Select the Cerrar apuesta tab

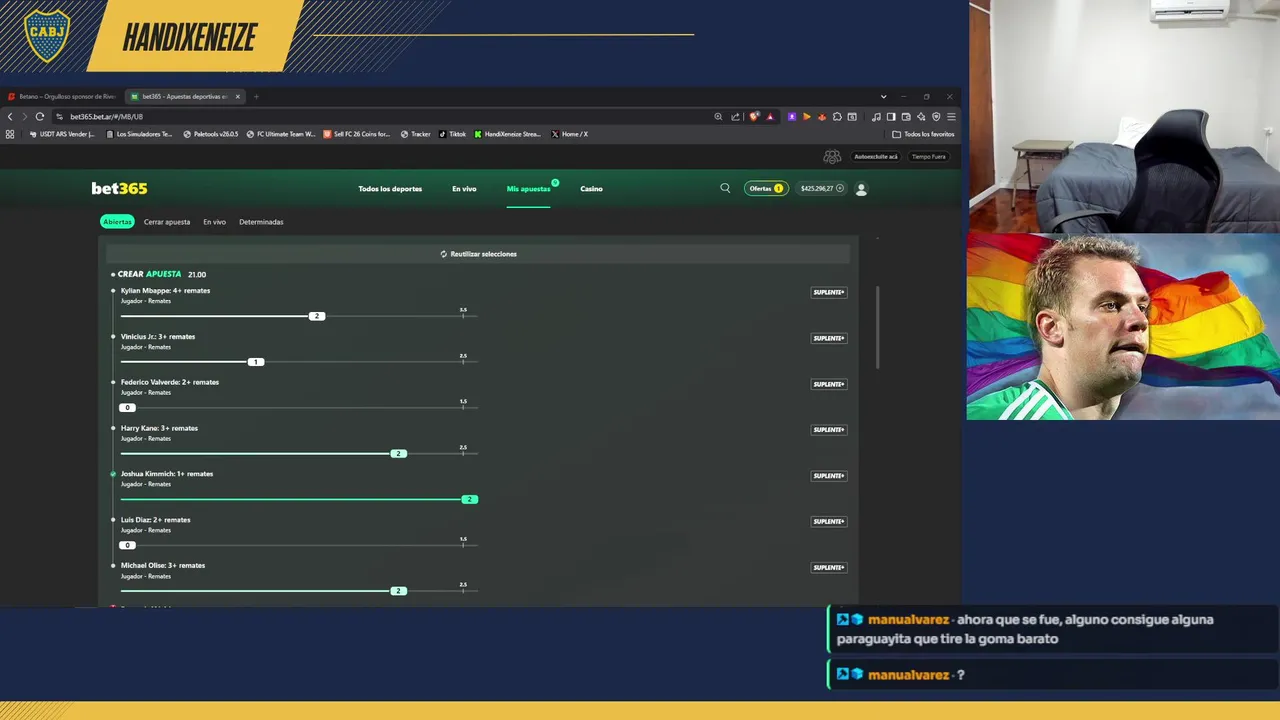click(x=166, y=222)
